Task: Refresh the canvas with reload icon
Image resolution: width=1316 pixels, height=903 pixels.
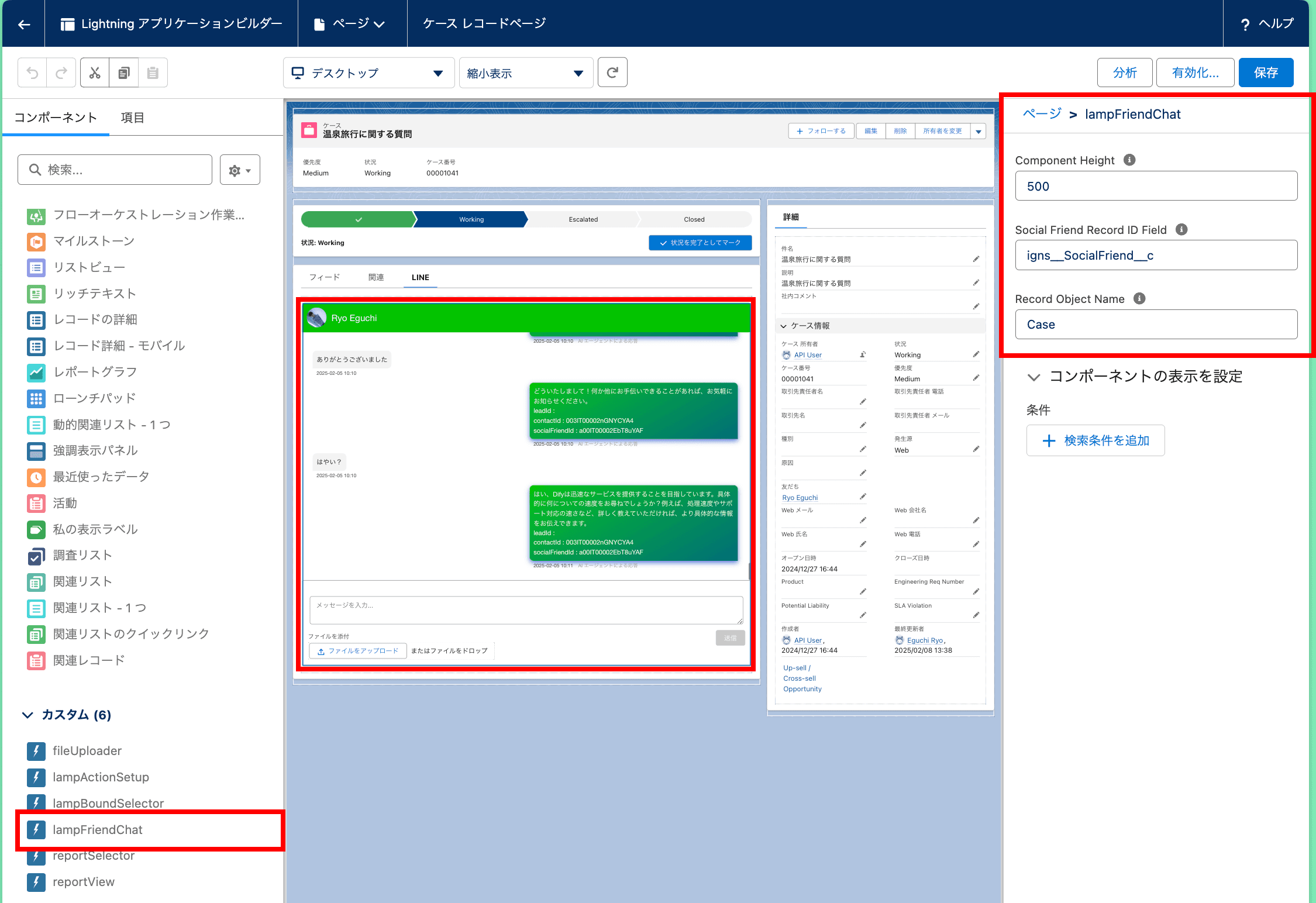Action: [x=612, y=73]
